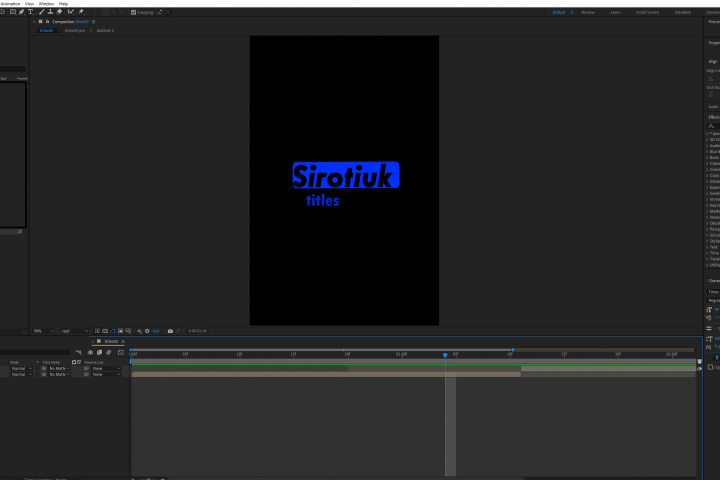Toggle transparency grid in viewer footer

click(105, 331)
